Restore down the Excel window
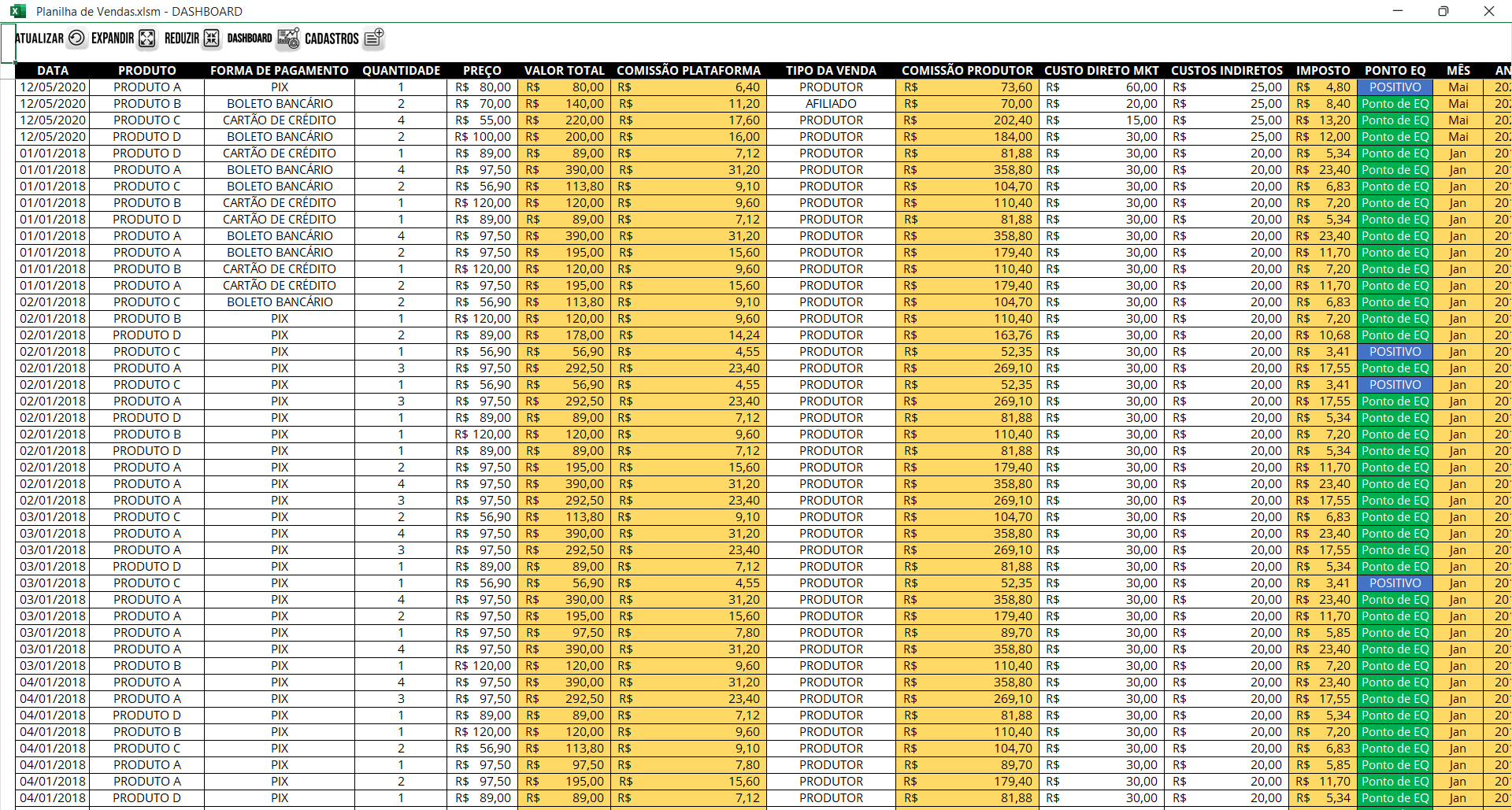 (1443, 11)
